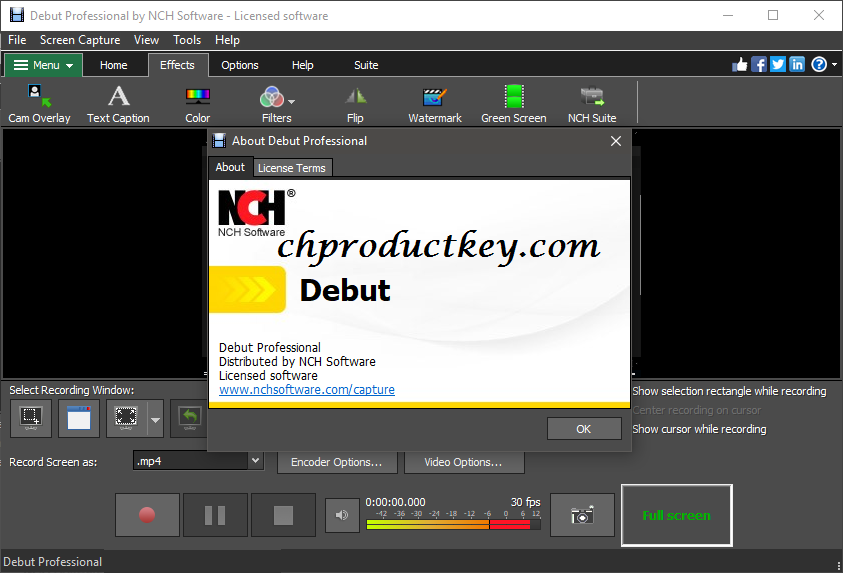
Task: Open Watermark settings
Action: (x=434, y=104)
